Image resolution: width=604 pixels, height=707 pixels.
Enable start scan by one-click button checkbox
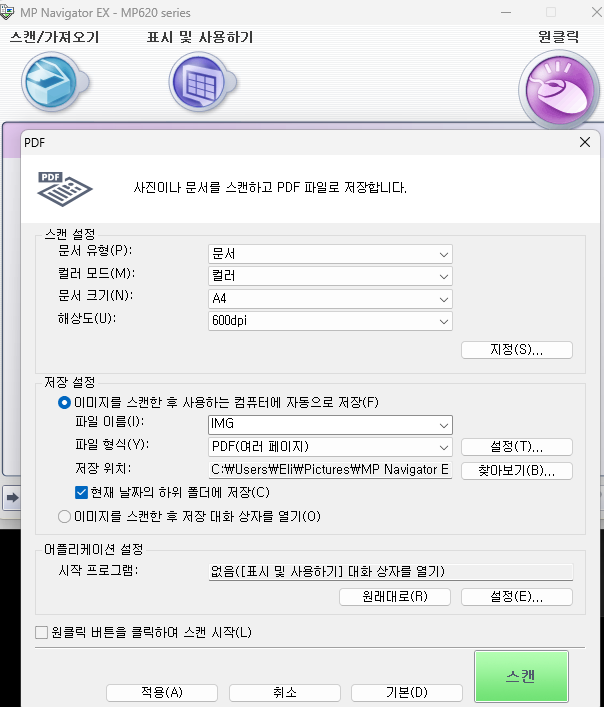(42, 632)
